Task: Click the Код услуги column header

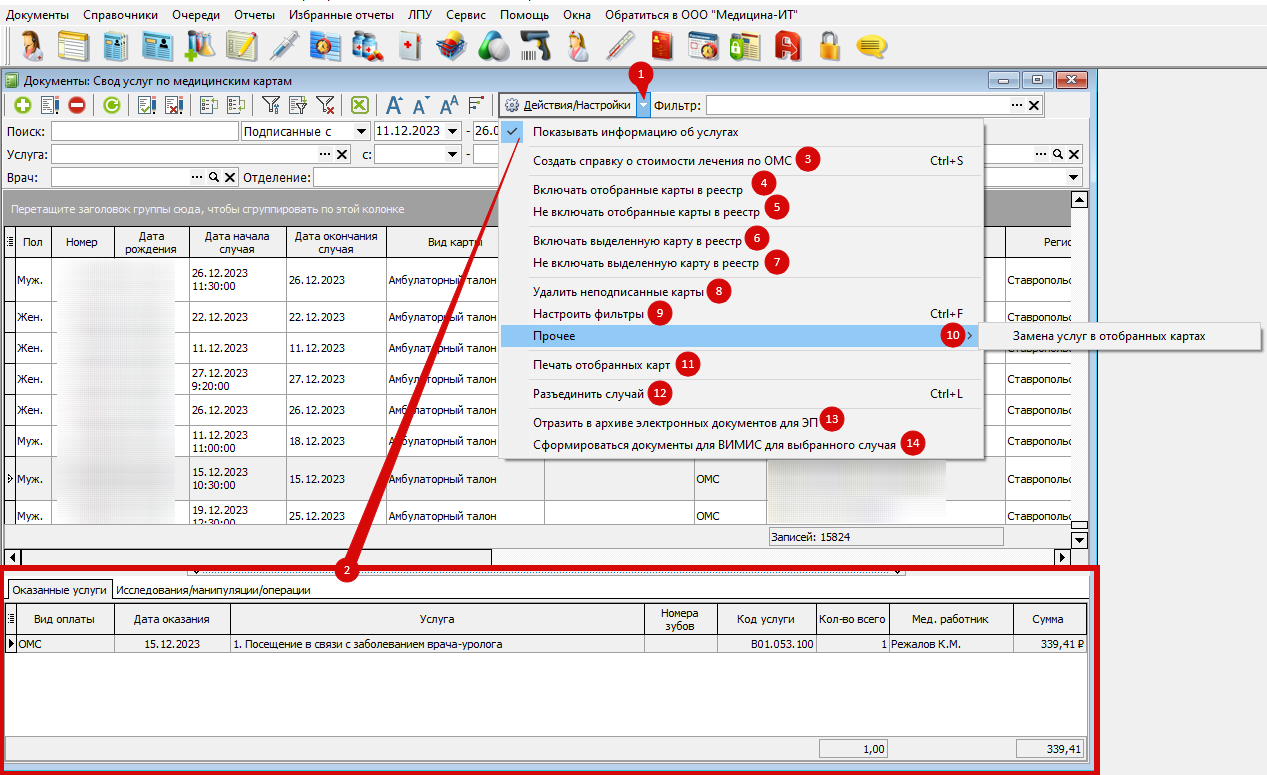Action: 766,619
